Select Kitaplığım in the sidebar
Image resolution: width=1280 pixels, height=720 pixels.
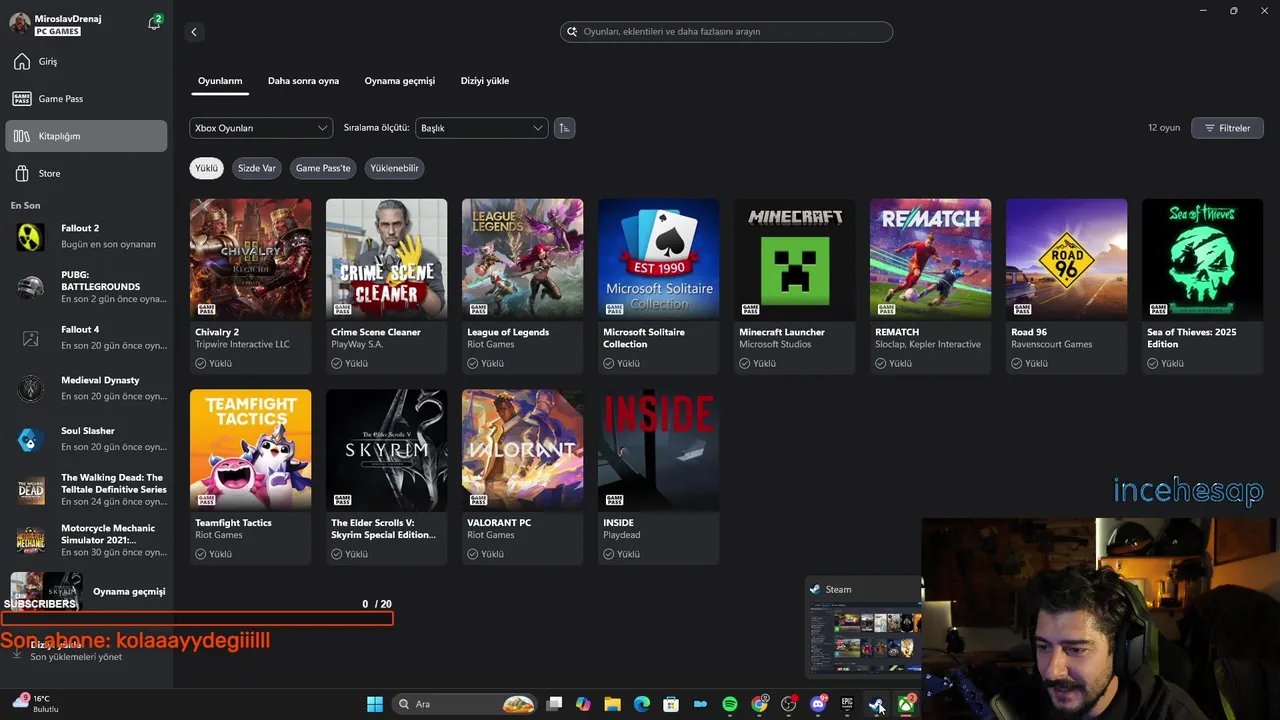coord(86,136)
